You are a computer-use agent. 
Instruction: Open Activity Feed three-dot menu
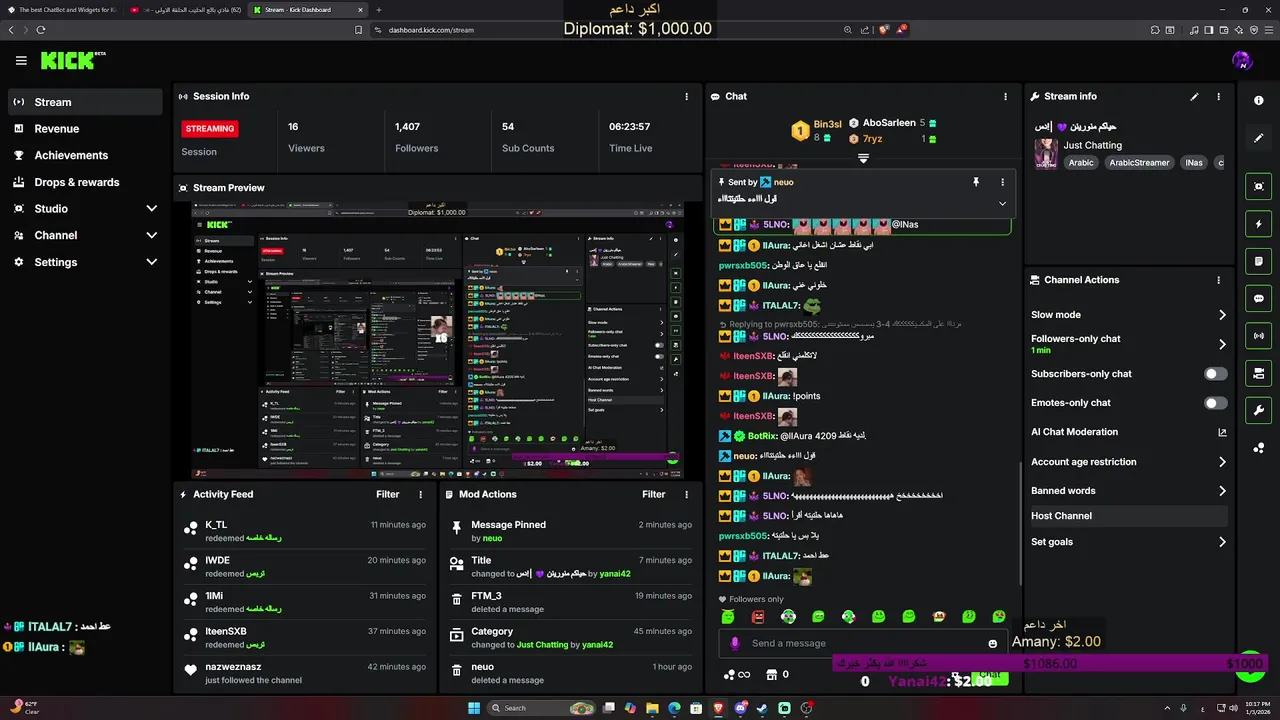420,494
